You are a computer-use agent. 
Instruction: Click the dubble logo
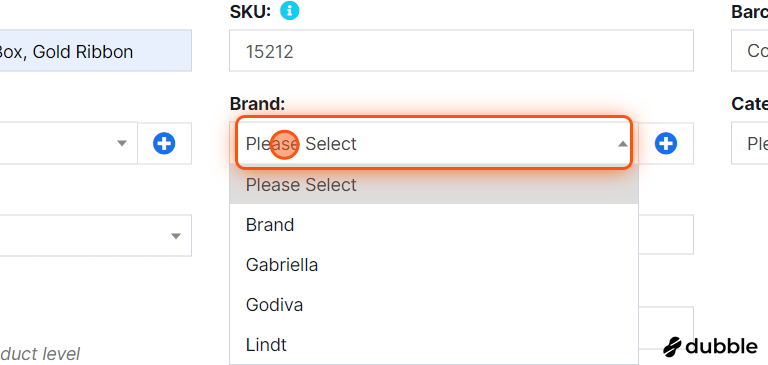[710, 346]
